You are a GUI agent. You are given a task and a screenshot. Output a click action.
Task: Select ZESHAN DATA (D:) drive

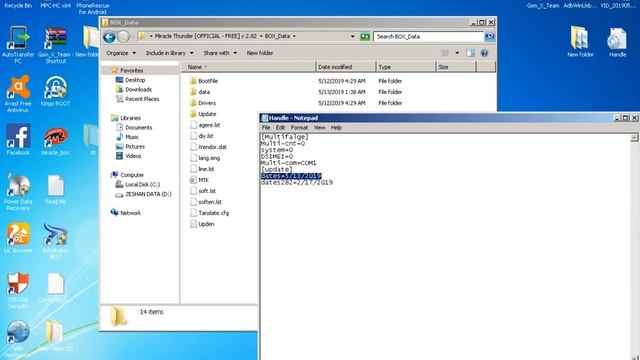[x=143, y=194]
